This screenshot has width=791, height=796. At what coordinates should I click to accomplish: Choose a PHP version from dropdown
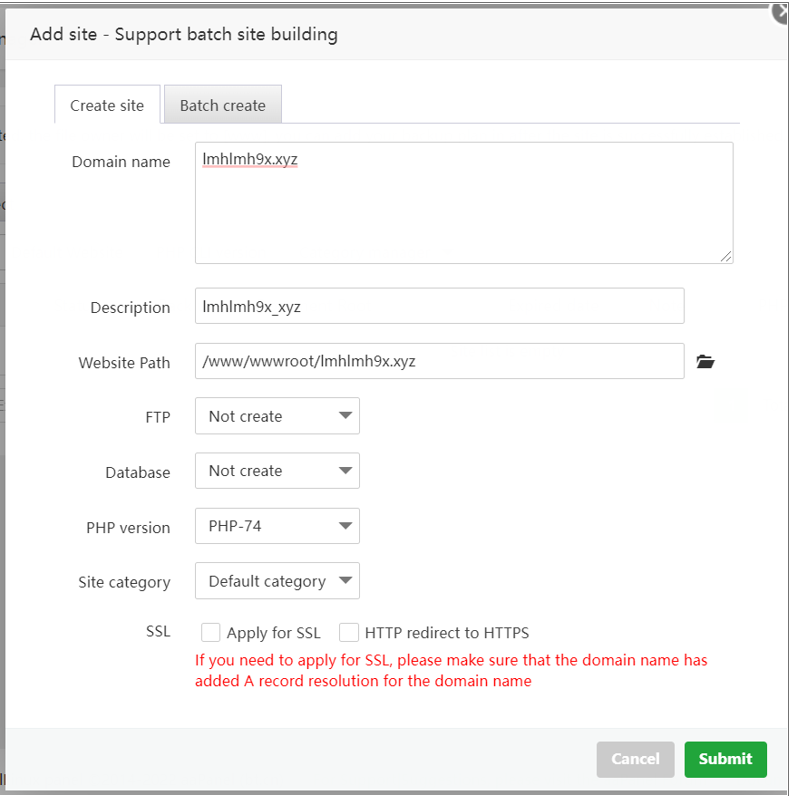point(277,526)
